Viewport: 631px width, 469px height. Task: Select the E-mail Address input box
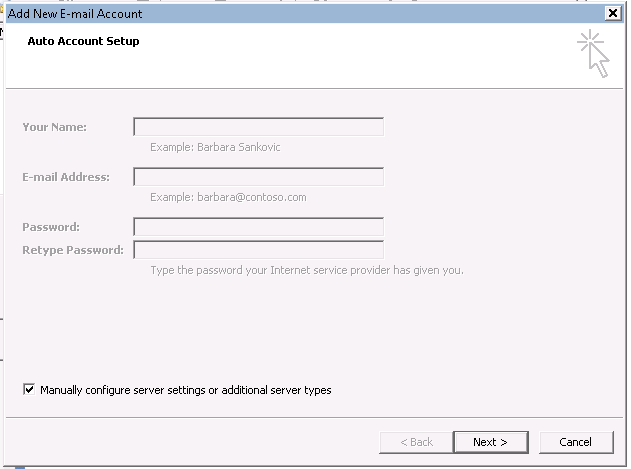(258, 177)
